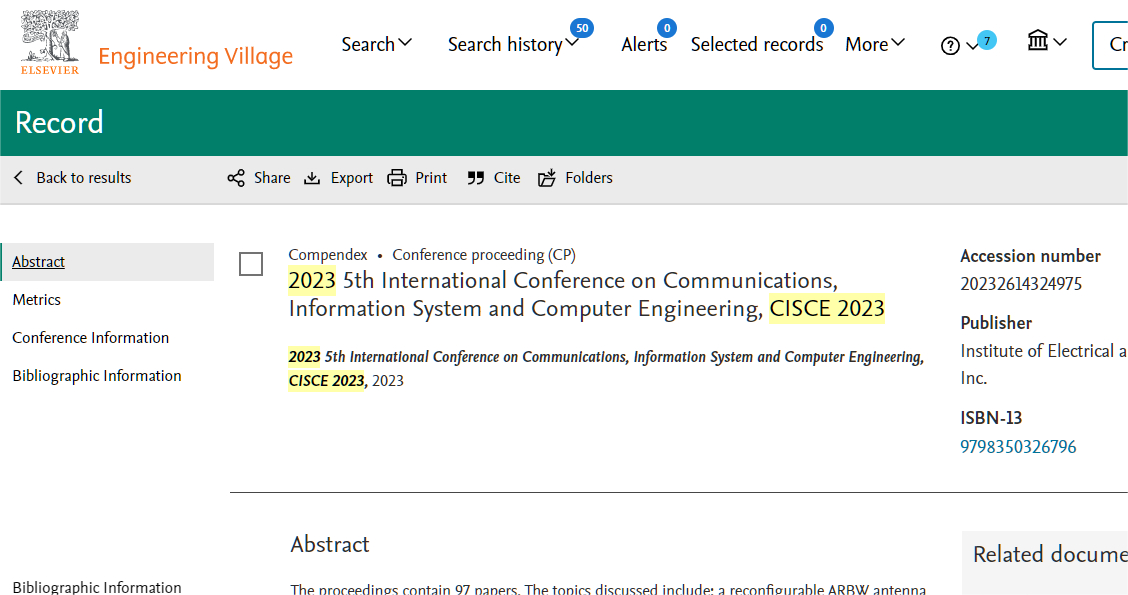
Task: Click the back arrow chevron icon
Action: pos(19,178)
